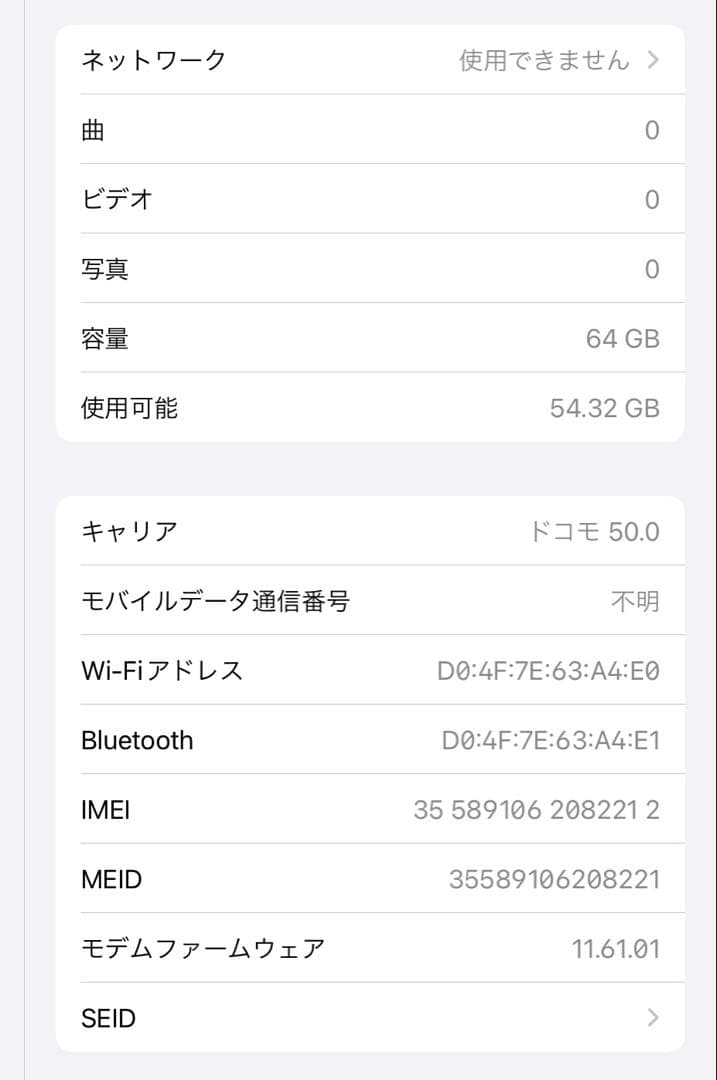Tap the 11.61.01 firmware version

click(617, 948)
